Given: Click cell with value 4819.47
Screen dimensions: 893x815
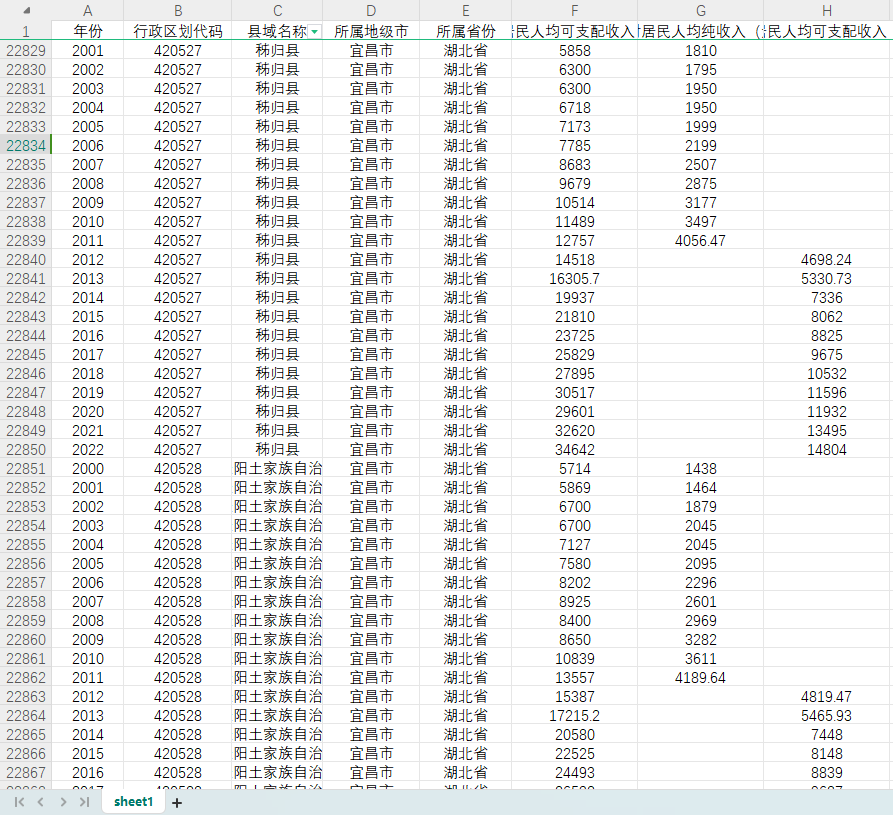Looking at the screenshot, I should [827, 697].
